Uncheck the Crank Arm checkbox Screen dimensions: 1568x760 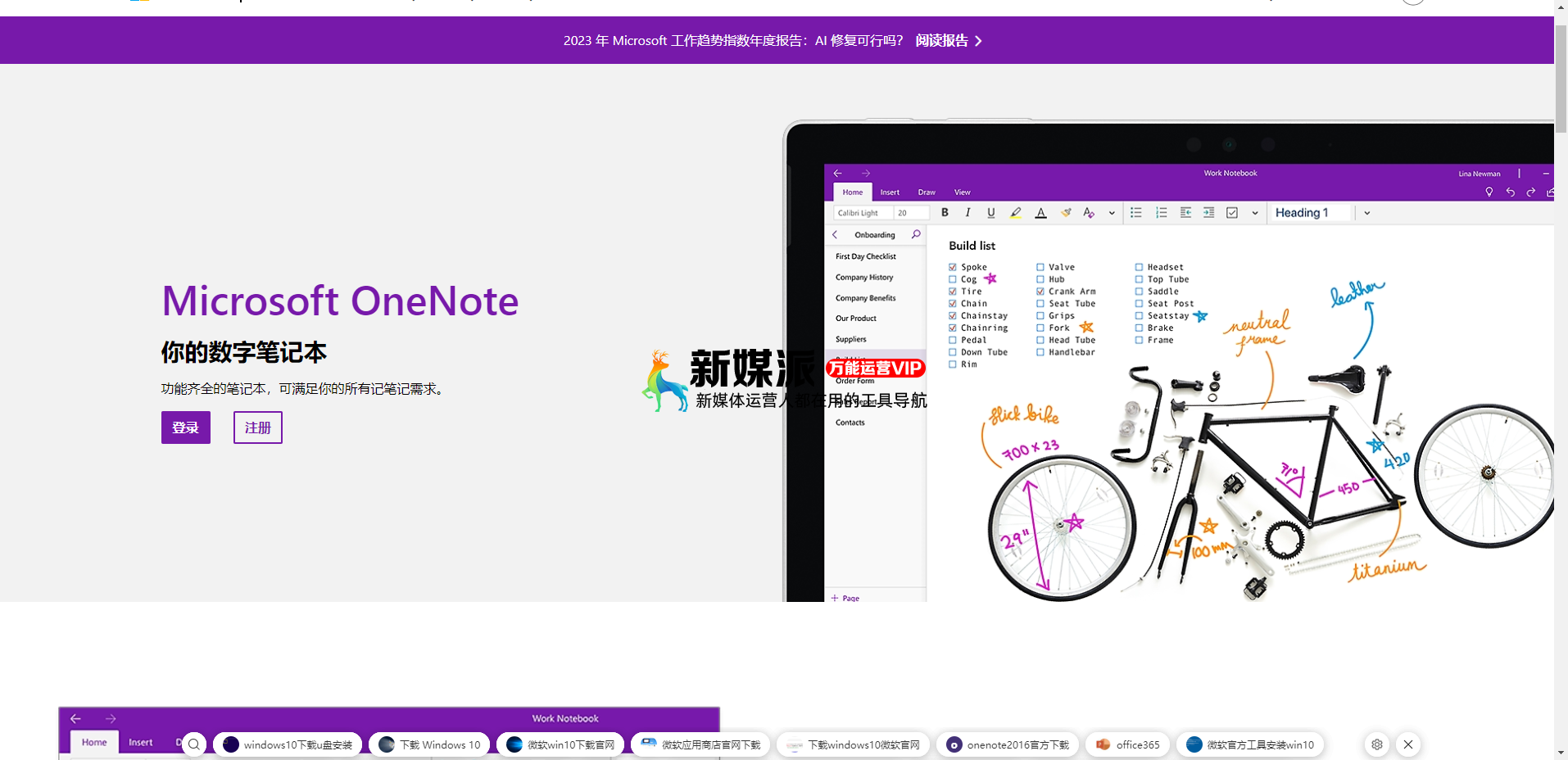1040,292
